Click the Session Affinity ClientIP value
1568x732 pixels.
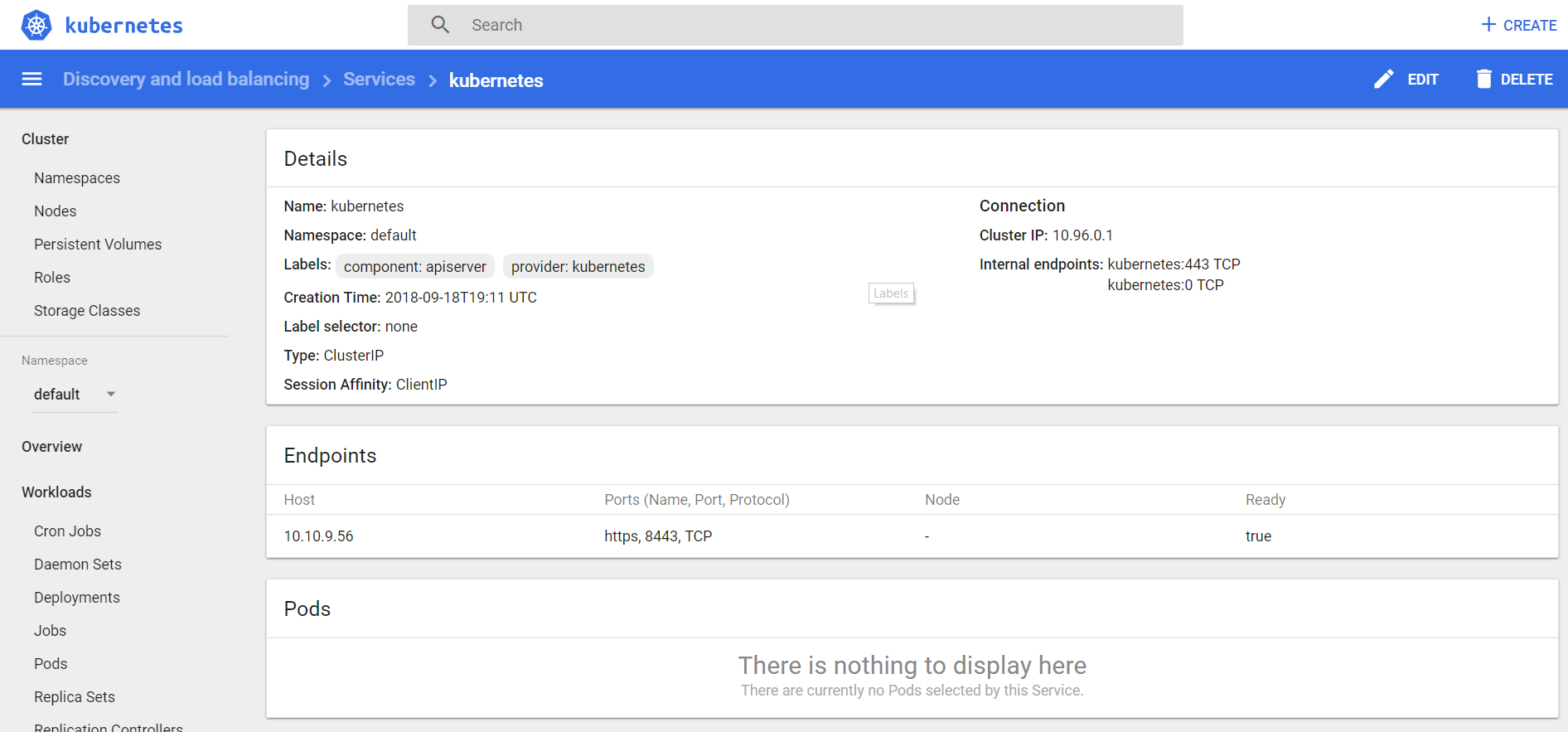click(422, 385)
